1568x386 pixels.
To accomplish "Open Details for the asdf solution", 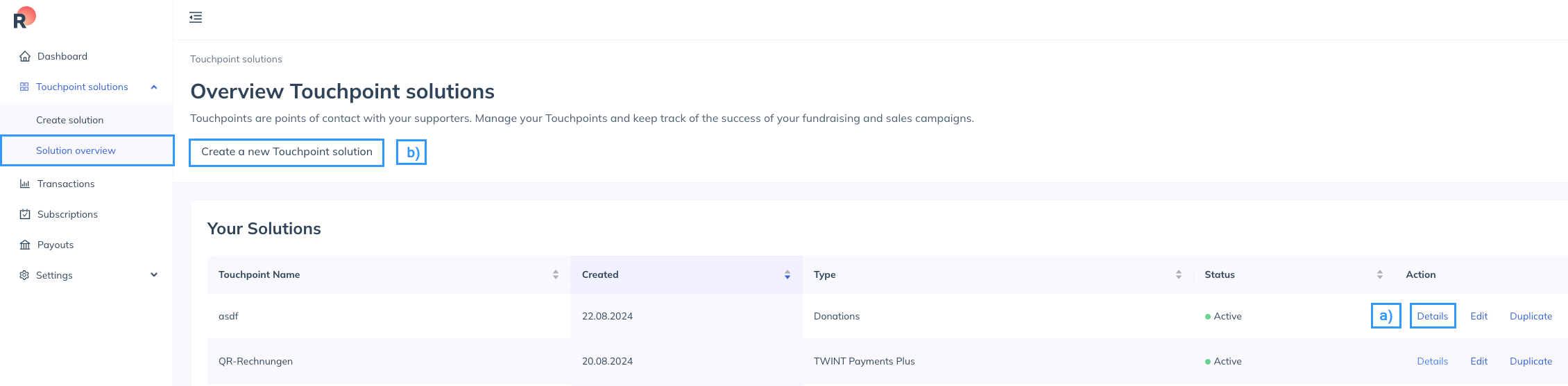I will coord(1432,316).
